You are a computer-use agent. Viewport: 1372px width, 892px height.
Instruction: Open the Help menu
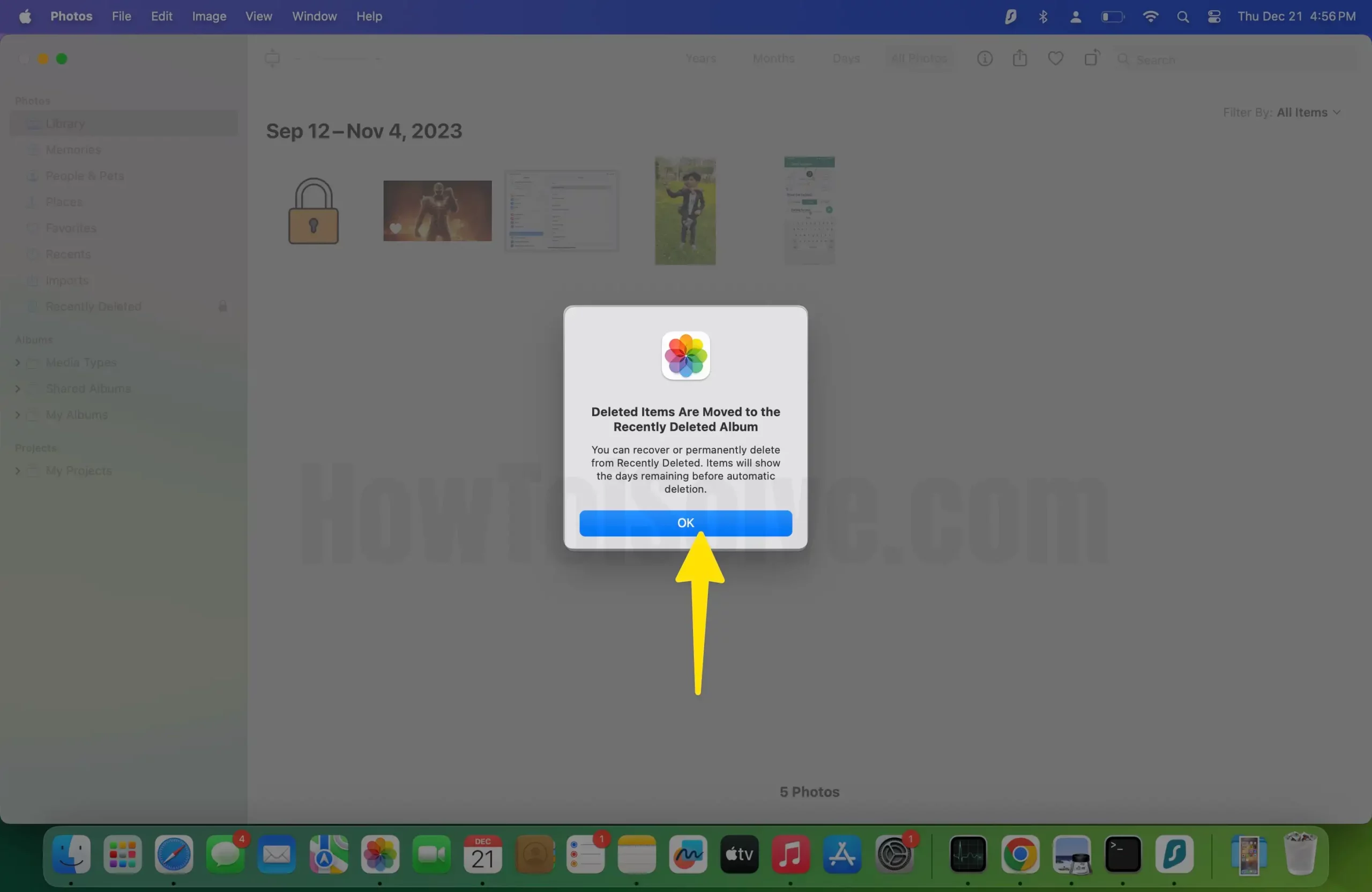pos(369,16)
